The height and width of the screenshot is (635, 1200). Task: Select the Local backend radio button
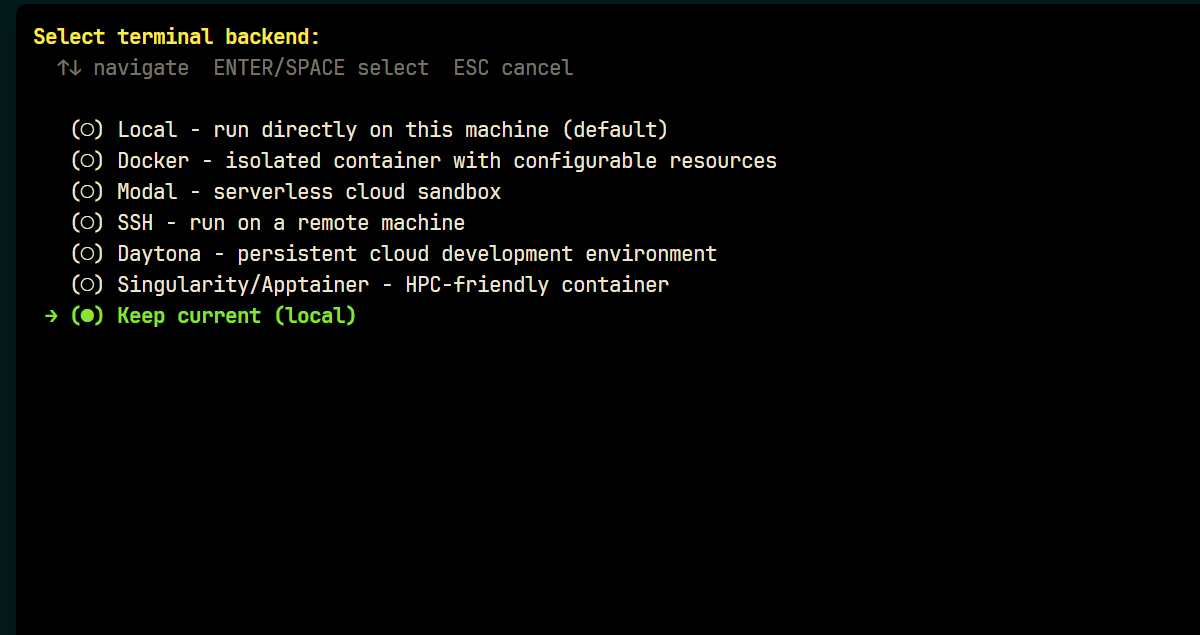pos(87,130)
